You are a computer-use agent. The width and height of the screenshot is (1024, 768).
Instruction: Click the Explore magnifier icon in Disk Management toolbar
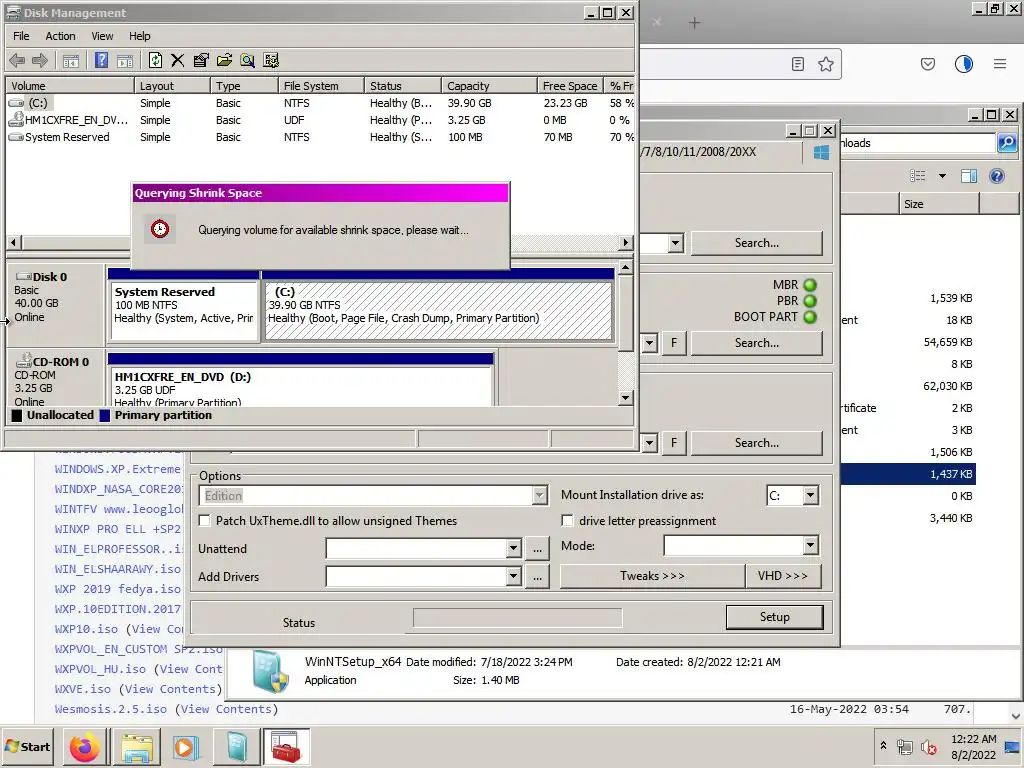[x=248, y=61]
